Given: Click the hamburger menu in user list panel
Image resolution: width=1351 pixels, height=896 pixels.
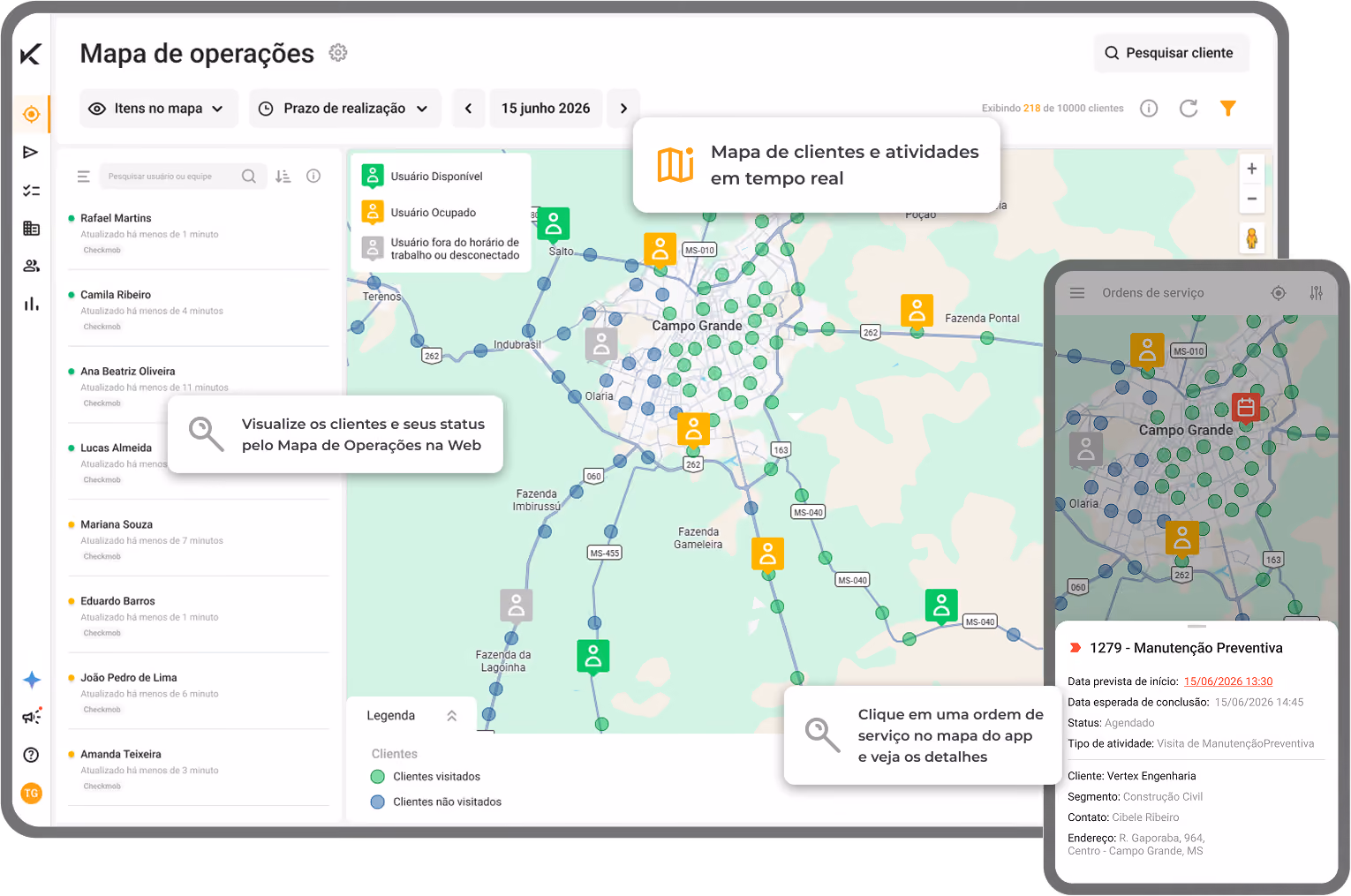Looking at the screenshot, I should pyautogui.click(x=84, y=177).
